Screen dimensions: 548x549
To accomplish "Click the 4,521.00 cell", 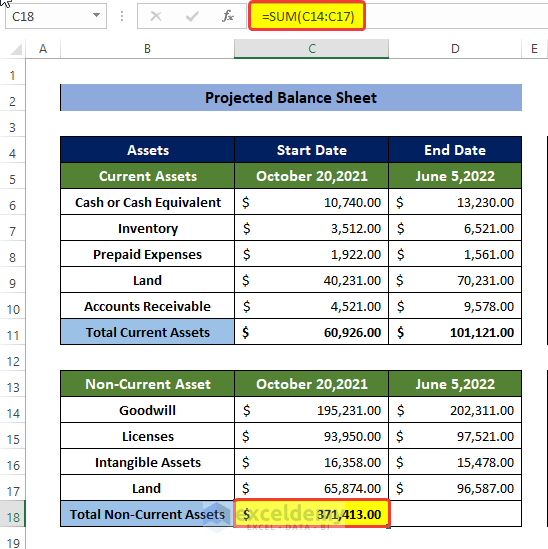I will 311,306.
